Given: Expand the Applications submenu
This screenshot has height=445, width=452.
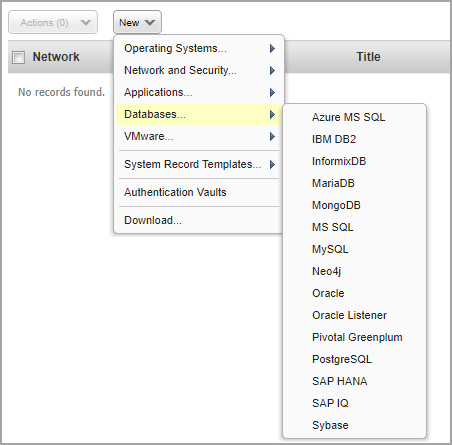Looking at the screenshot, I should 199,92.
